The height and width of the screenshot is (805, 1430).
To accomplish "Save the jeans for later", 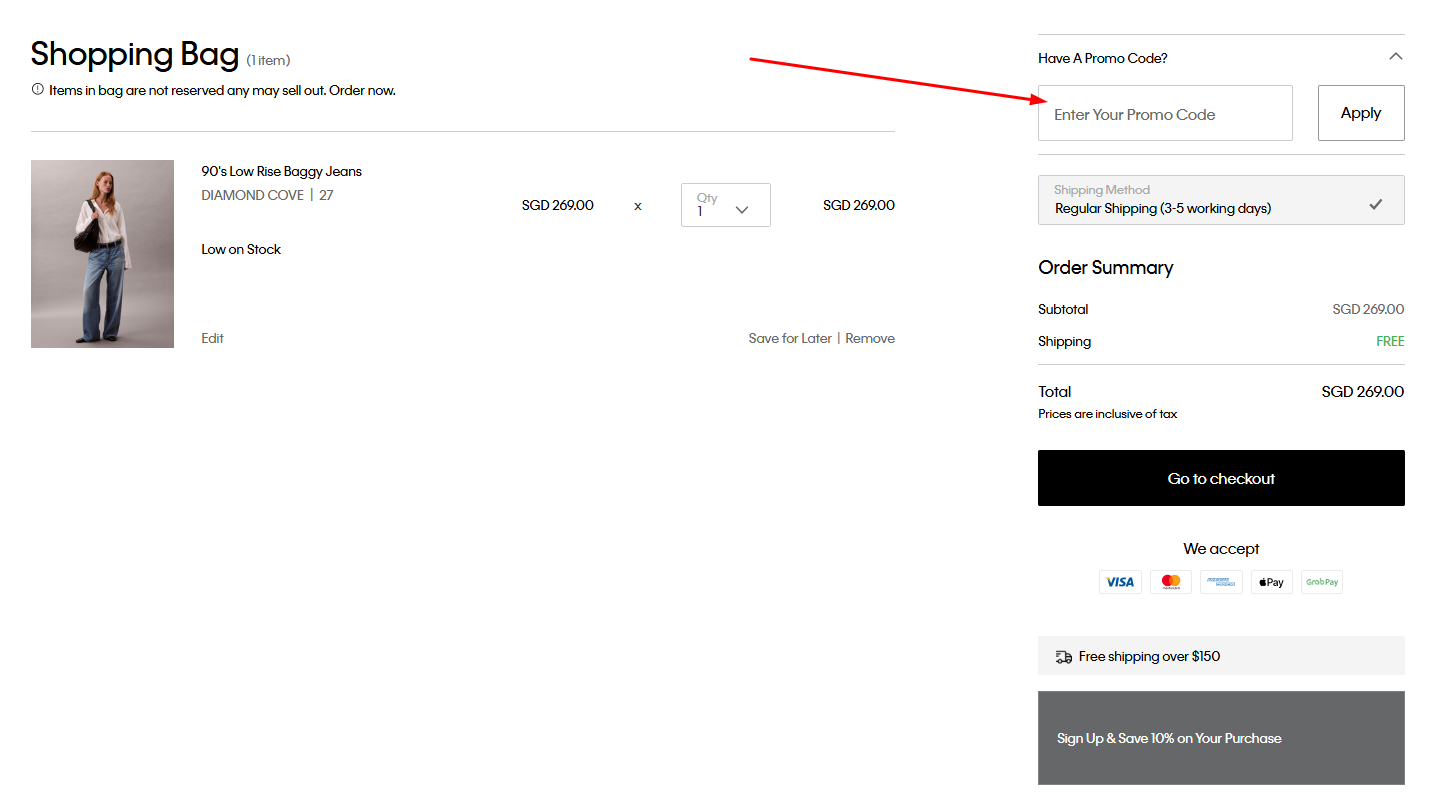I will pyautogui.click(x=790, y=339).
